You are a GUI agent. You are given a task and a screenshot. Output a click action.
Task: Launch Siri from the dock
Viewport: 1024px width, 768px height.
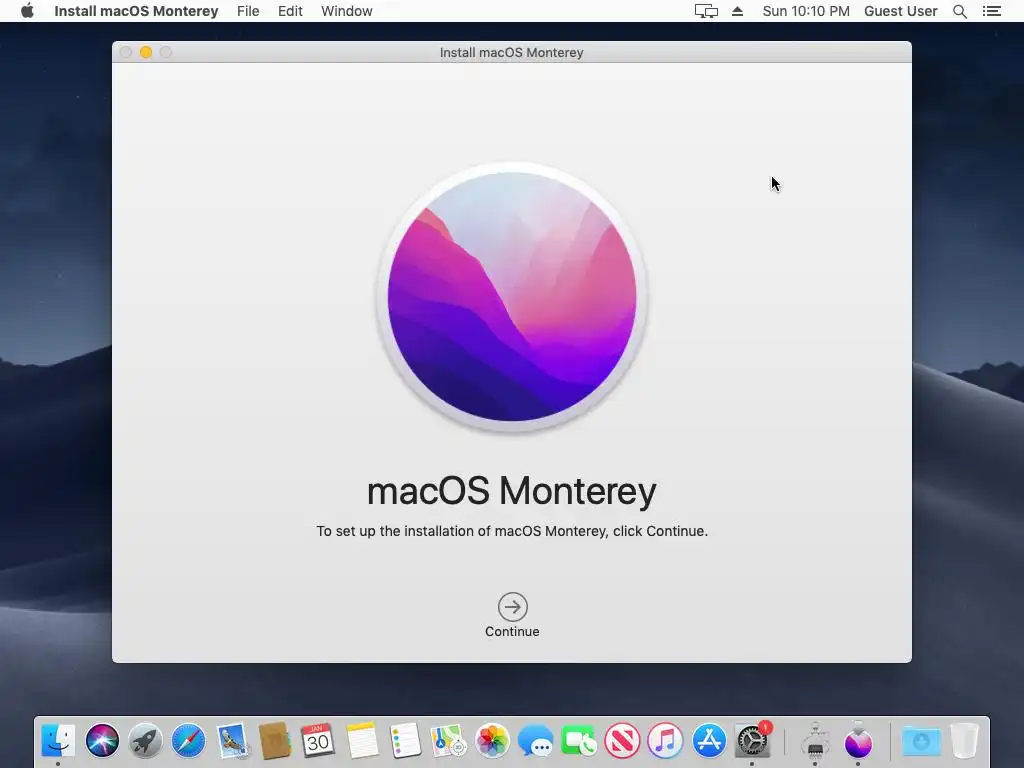[x=103, y=741]
